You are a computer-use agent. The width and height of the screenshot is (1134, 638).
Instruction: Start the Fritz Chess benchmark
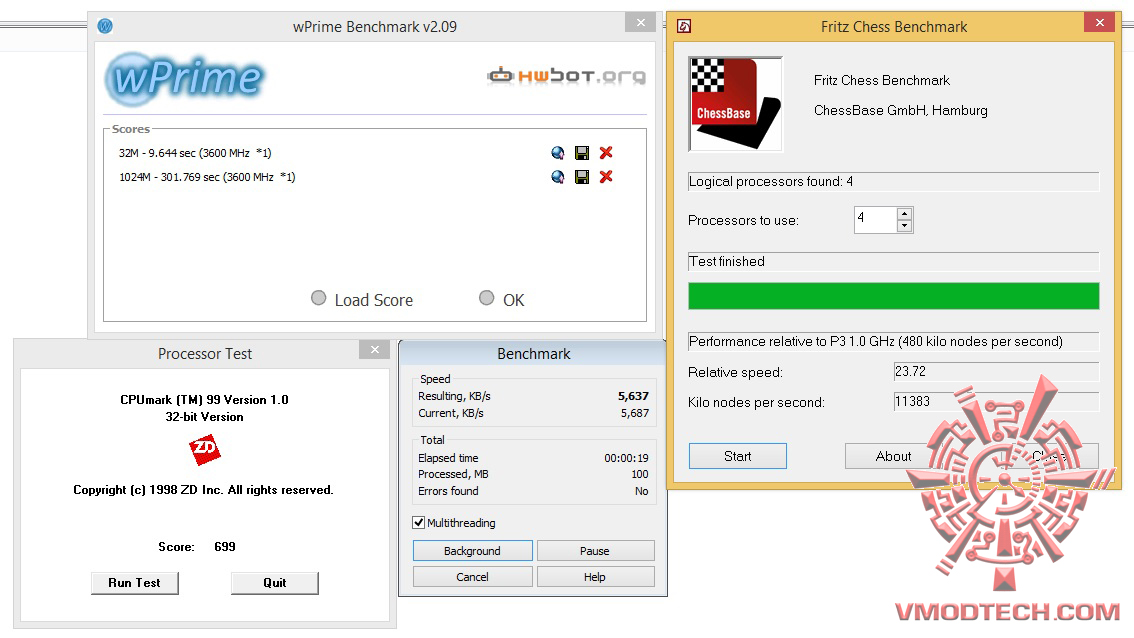coord(738,456)
